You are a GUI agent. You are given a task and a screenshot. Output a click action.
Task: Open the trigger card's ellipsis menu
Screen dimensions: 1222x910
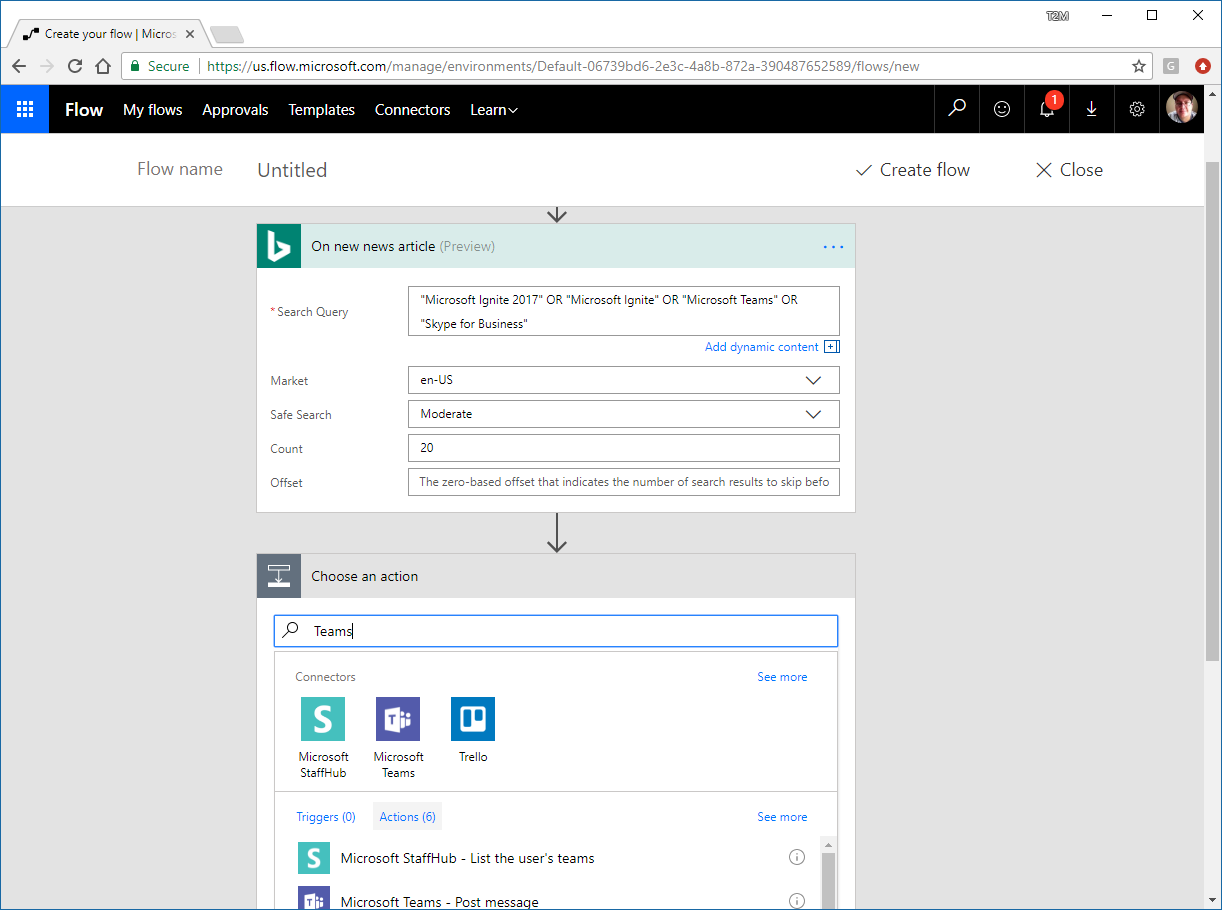click(x=833, y=245)
